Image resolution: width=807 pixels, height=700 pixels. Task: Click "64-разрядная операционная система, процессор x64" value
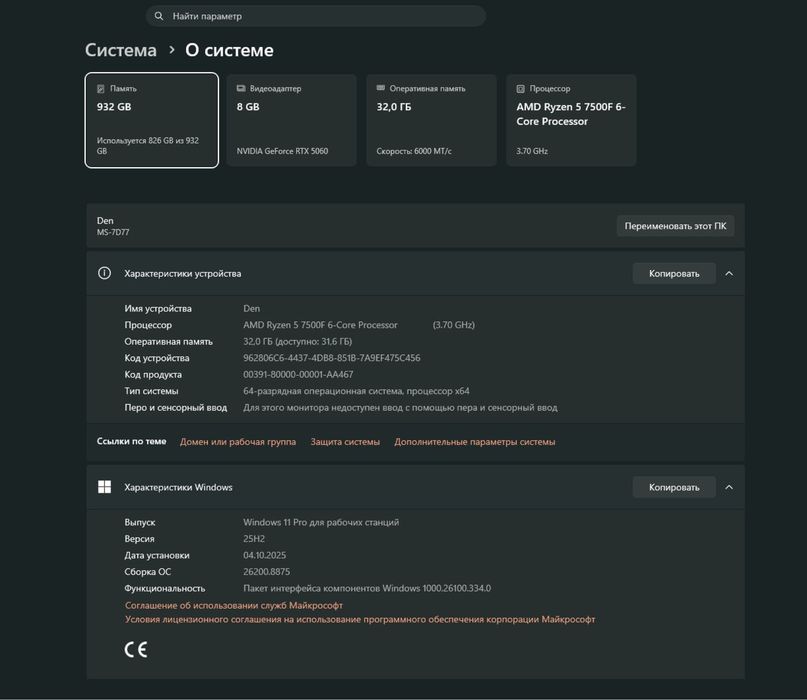[356, 391]
